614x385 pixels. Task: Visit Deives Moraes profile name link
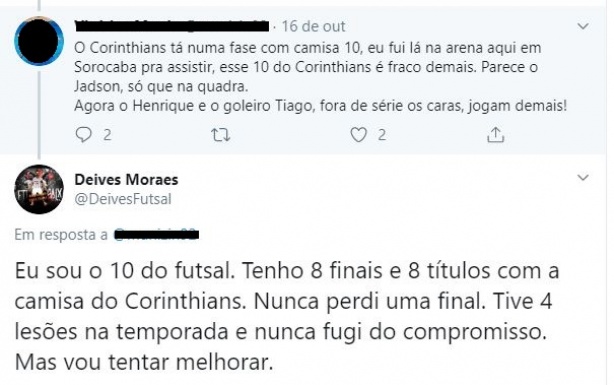click(126, 179)
